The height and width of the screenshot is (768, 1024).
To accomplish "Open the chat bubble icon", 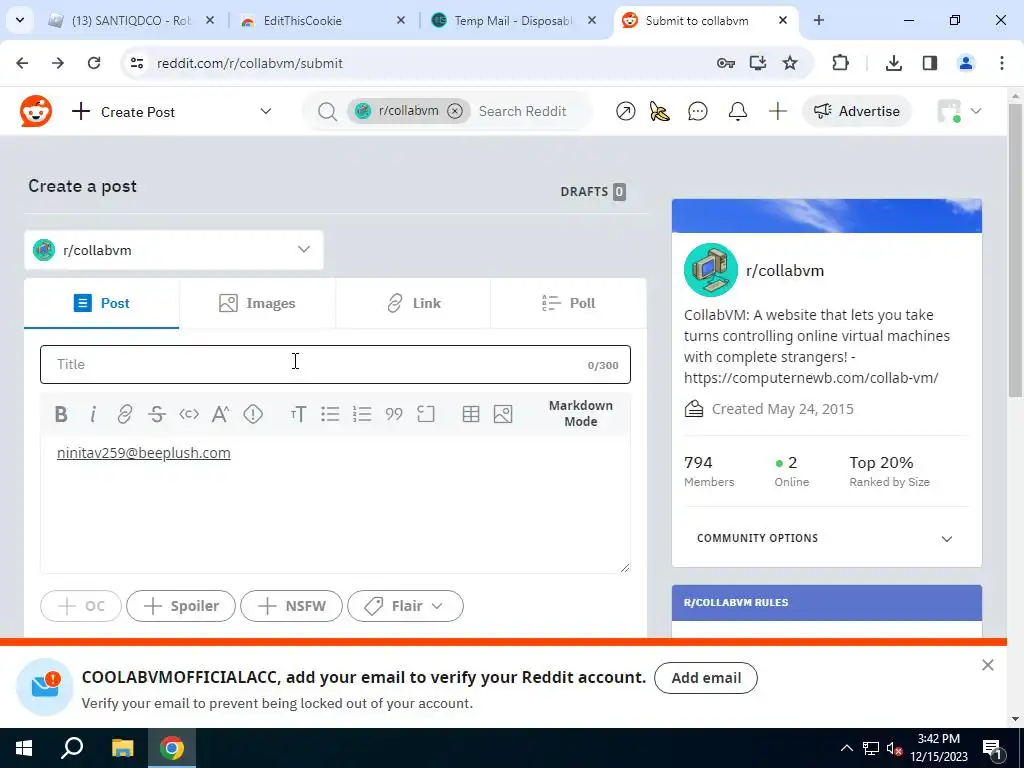I will pos(697,112).
